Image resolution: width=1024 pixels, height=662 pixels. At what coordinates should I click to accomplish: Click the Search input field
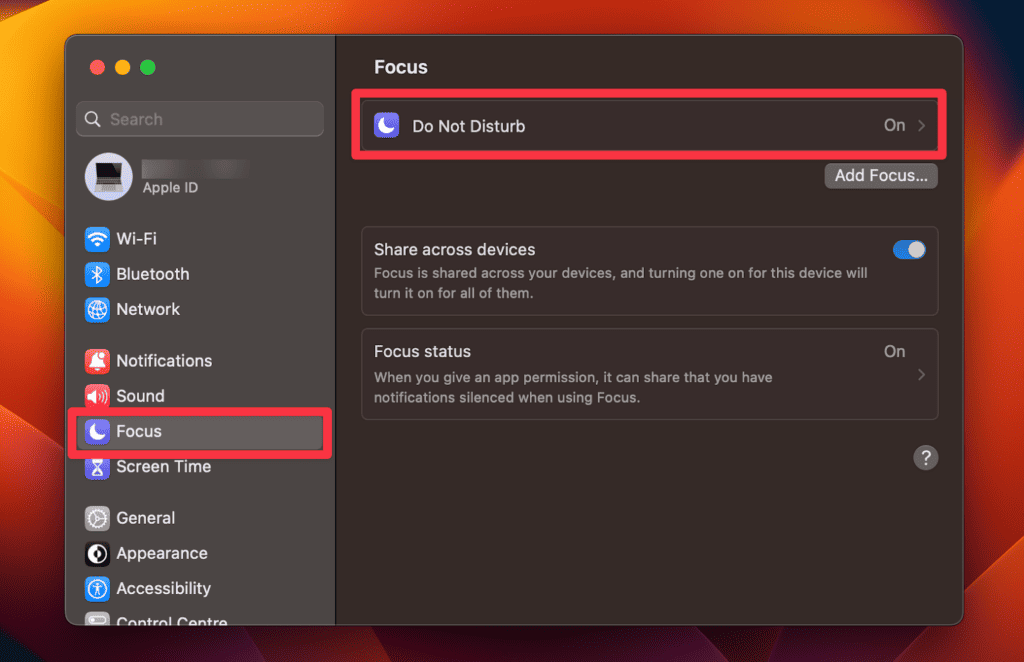point(200,119)
